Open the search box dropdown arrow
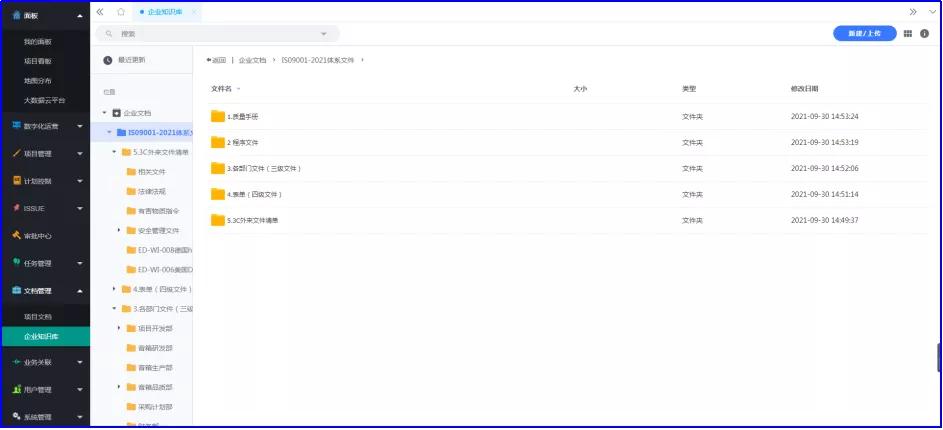 pos(324,34)
